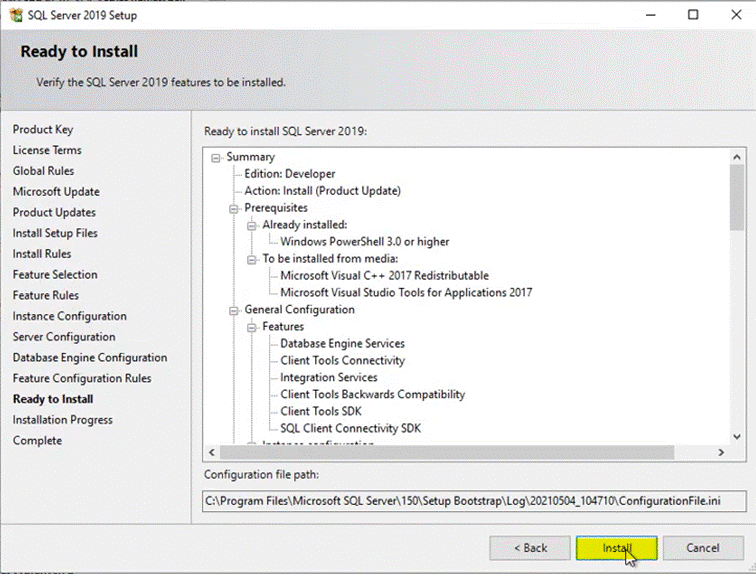Click the vertical scrollbar thumb in summary
The height and width of the screenshot is (574, 756).
(x=737, y=198)
